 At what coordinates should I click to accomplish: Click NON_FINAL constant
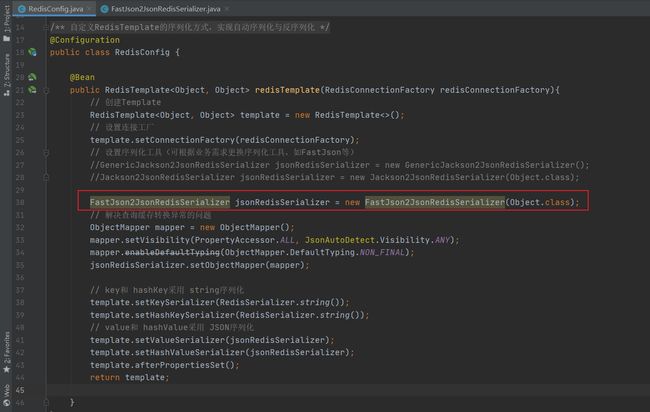point(382,252)
